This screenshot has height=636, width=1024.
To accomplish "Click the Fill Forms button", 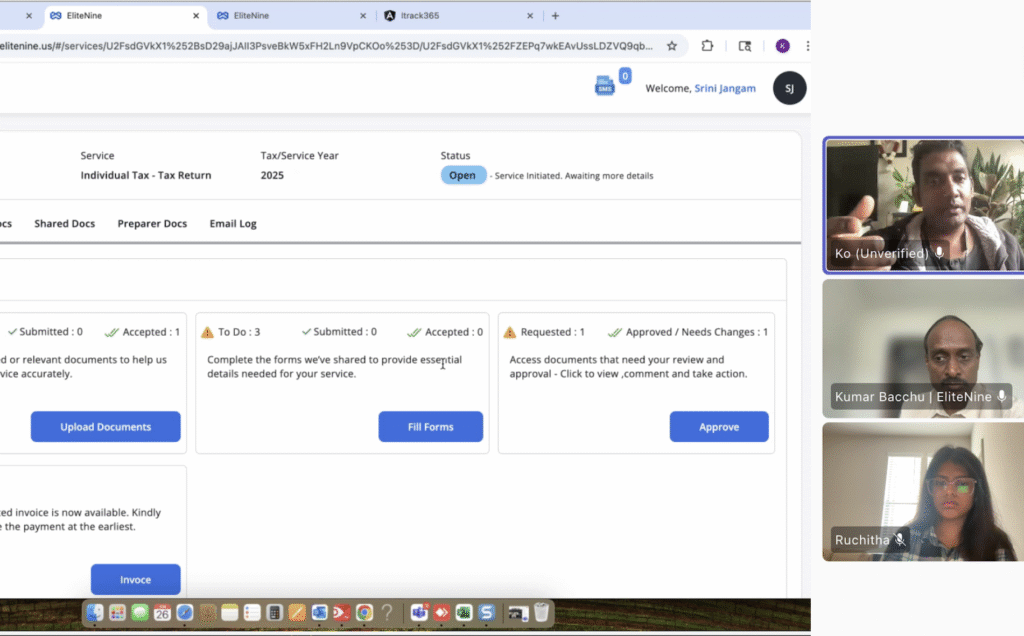I will coord(430,427).
